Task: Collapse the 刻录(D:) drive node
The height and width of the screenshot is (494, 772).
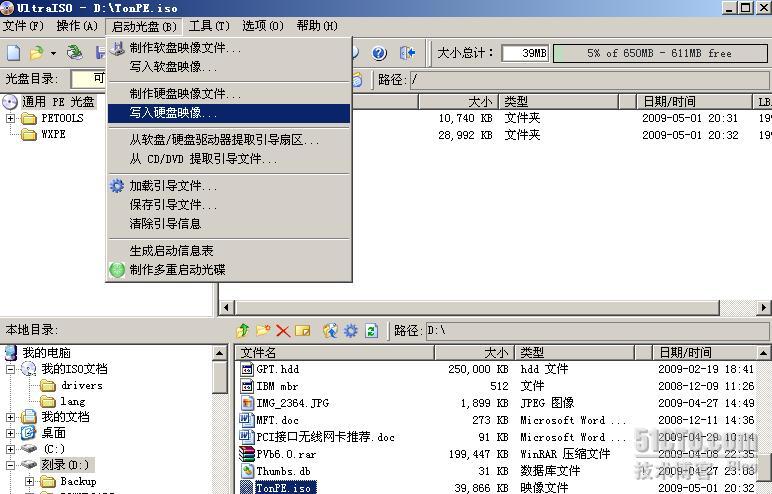Action: (10, 465)
